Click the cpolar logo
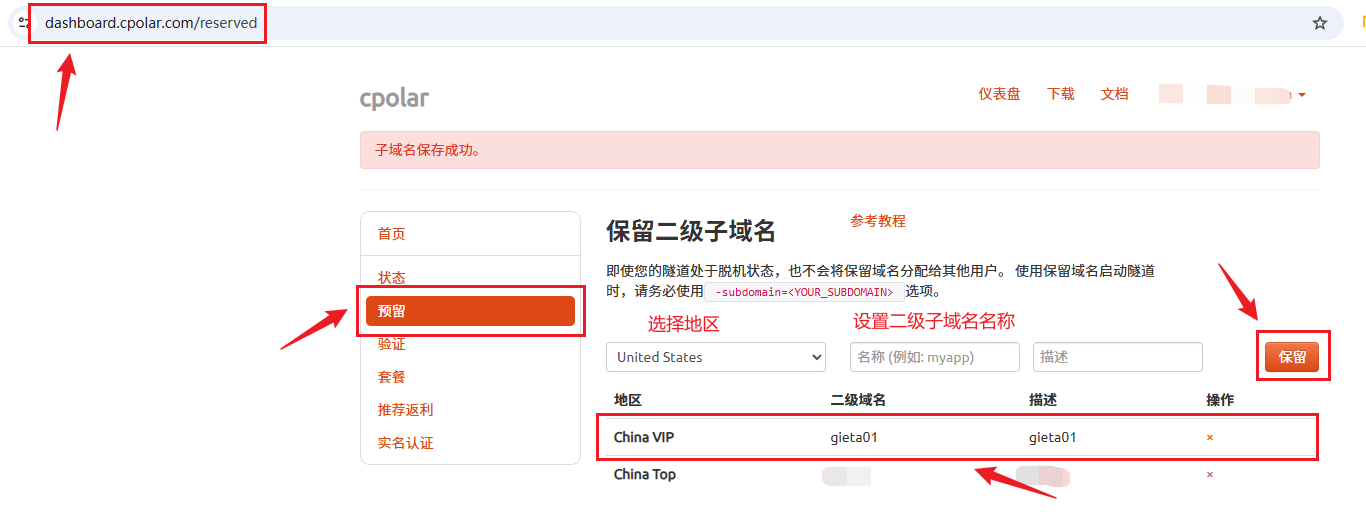 pyautogui.click(x=394, y=98)
